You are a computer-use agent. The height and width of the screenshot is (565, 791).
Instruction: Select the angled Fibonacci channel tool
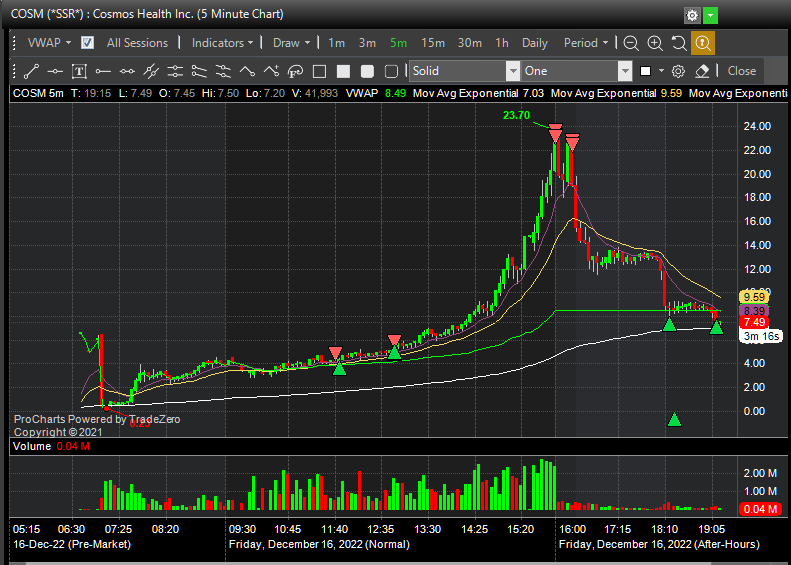199,71
